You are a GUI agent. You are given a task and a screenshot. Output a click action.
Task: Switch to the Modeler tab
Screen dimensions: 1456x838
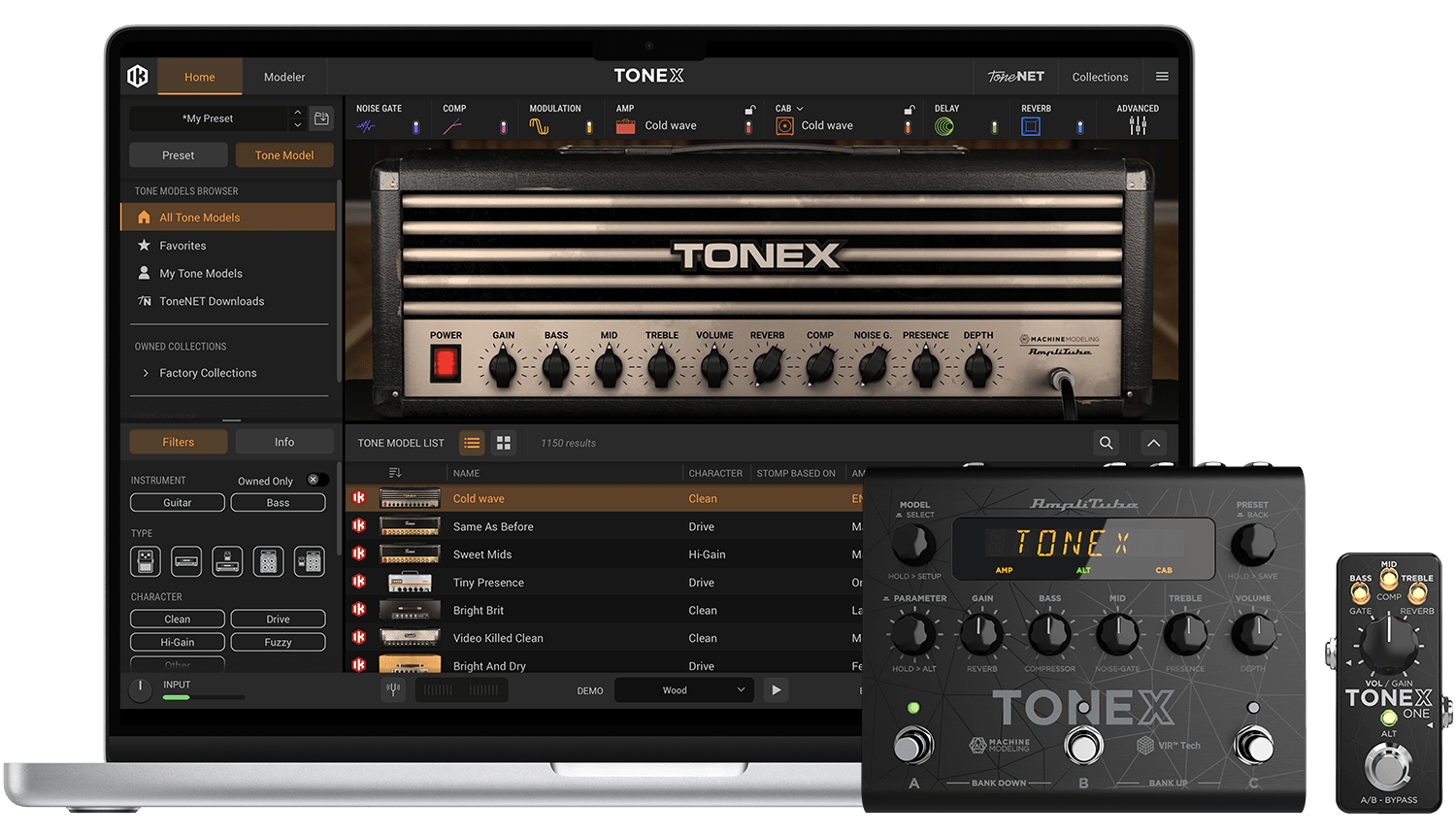[283, 77]
